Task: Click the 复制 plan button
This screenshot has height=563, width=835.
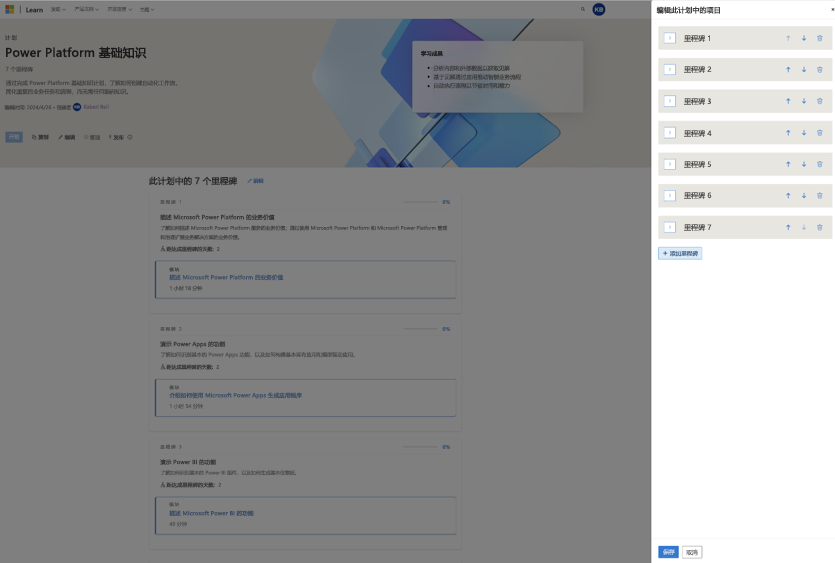Action: click(40, 137)
